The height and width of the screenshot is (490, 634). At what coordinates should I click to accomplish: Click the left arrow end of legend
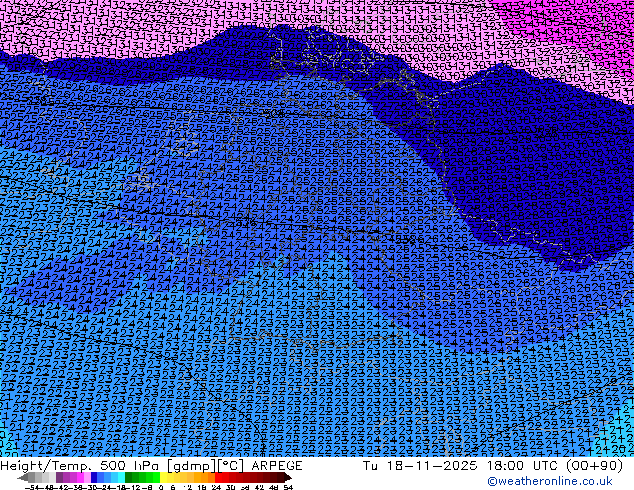23,477
